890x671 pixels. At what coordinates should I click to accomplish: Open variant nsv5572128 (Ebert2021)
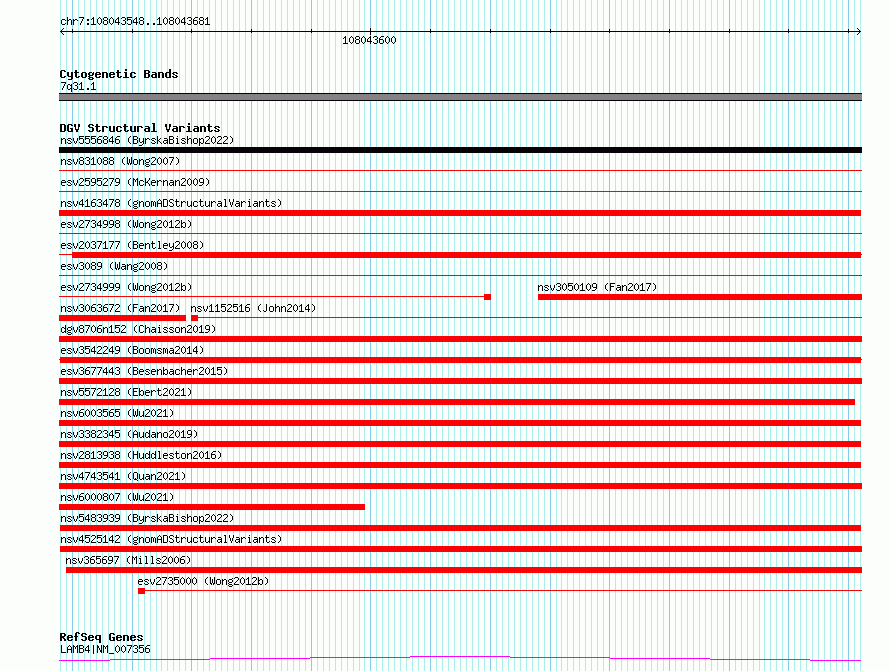[126, 392]
